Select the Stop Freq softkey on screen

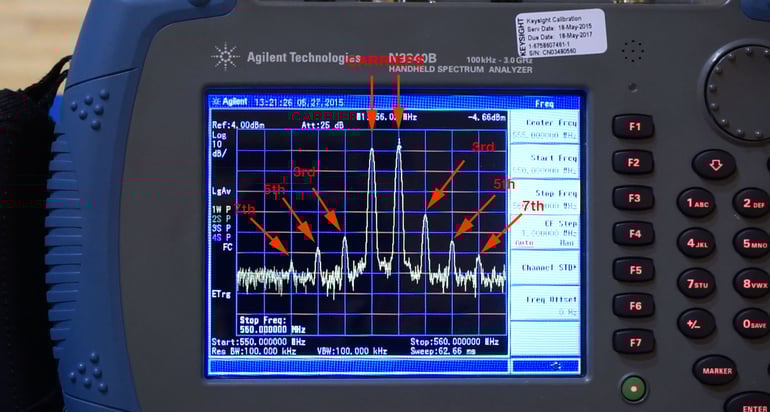pyautogui.click(x=545, y=198)
